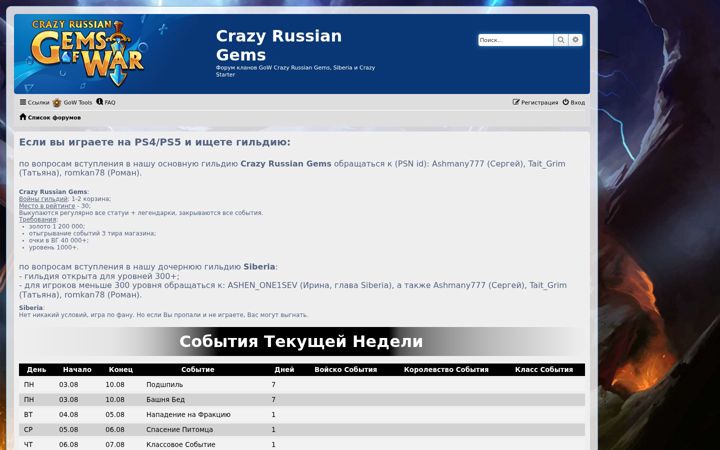Click the уровень 1000+ requirement

pos(53,247)
